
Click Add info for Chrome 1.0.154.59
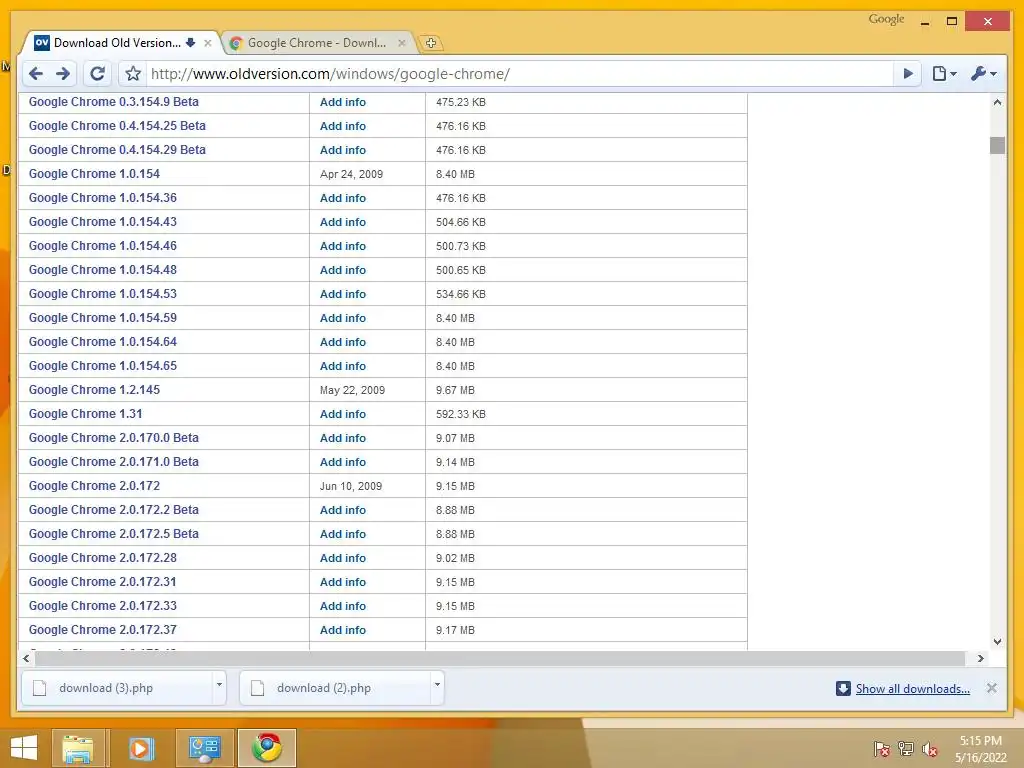coord(343,318)
